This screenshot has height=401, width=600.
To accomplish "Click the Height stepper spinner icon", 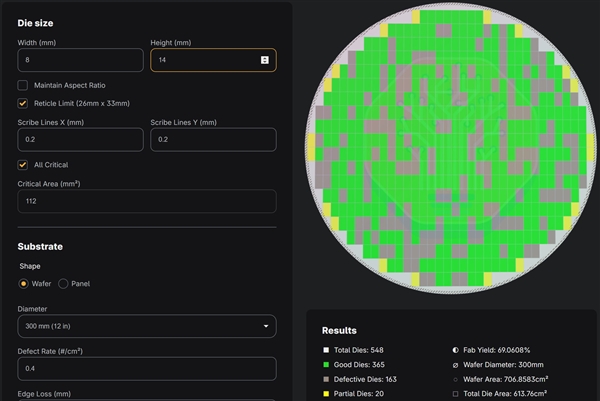I will (264, 60).
